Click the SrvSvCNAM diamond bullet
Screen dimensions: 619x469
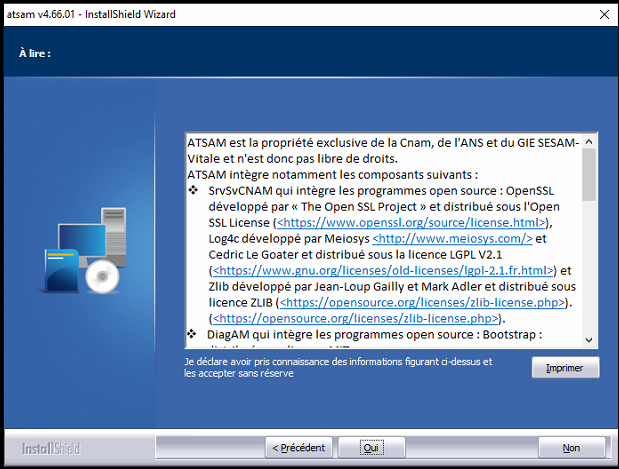(x=193, y=190)
